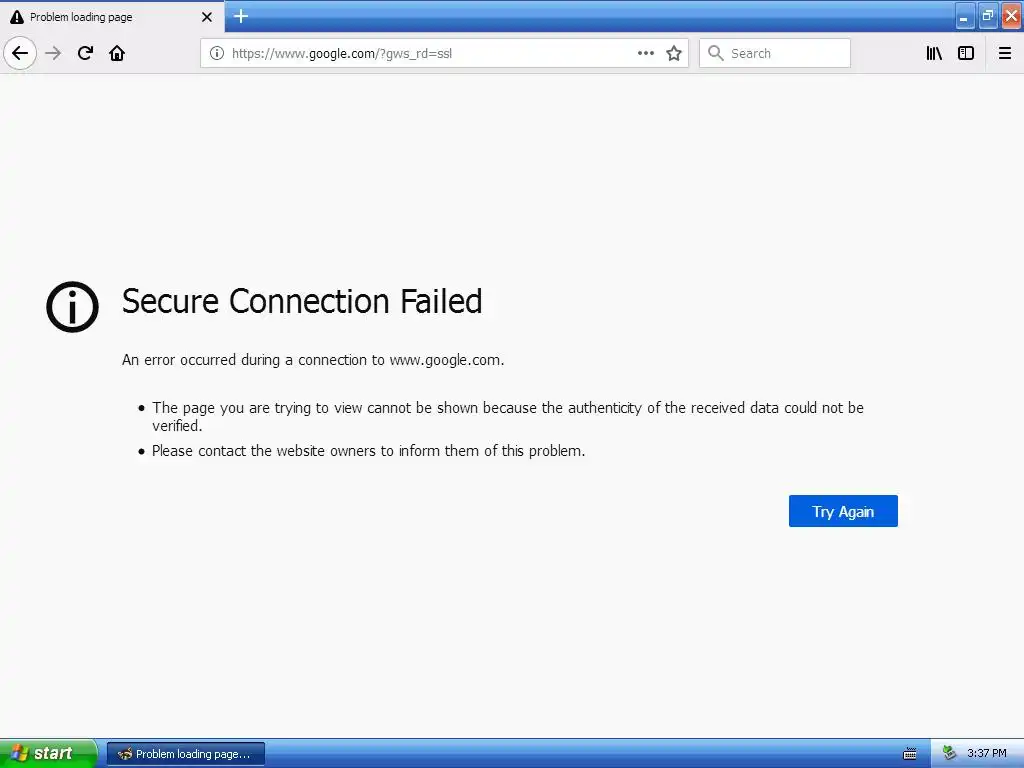Click the network tray icon

[x=949, y=753]
